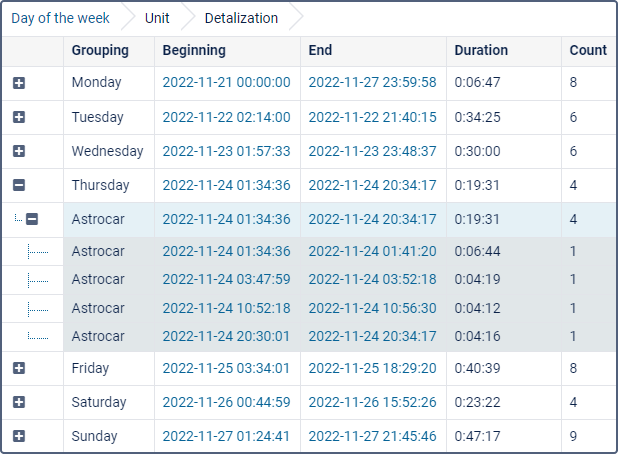The image size is (618, 454).
Task: Select the Unit breadcrumb
Action: click(157, 18)
